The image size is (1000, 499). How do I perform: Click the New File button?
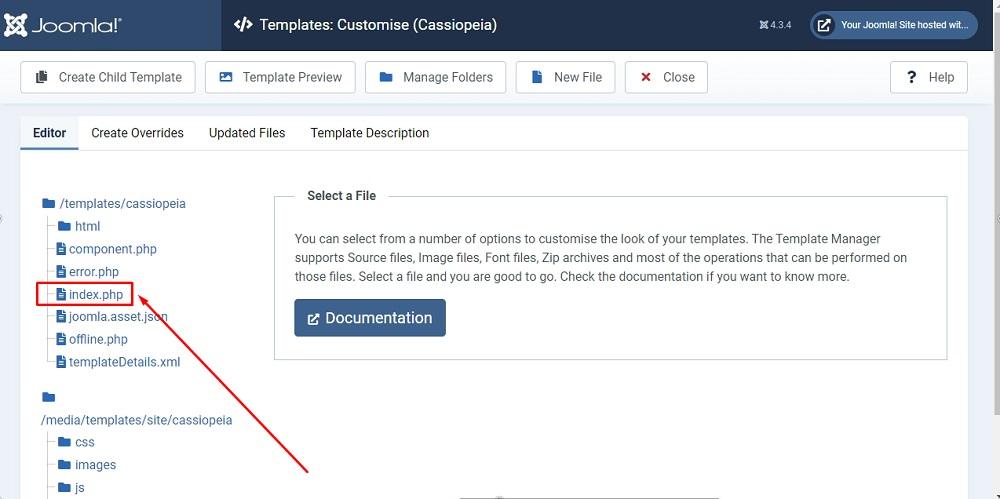tap(566, 77)
